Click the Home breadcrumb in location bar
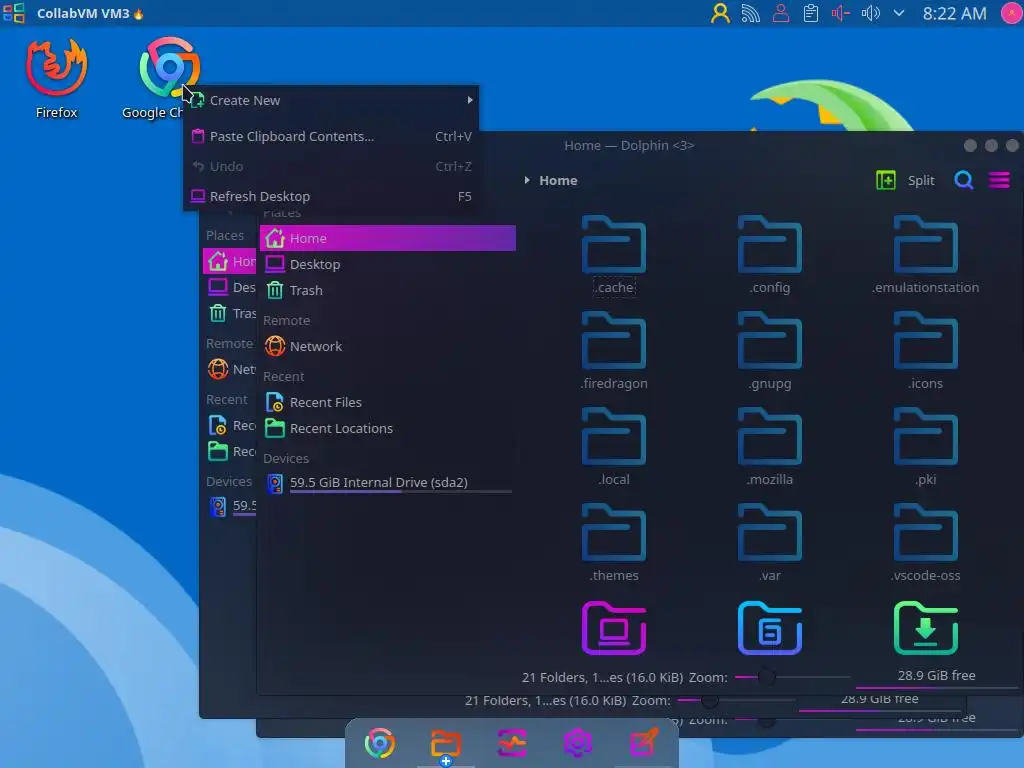 (558, 180)
